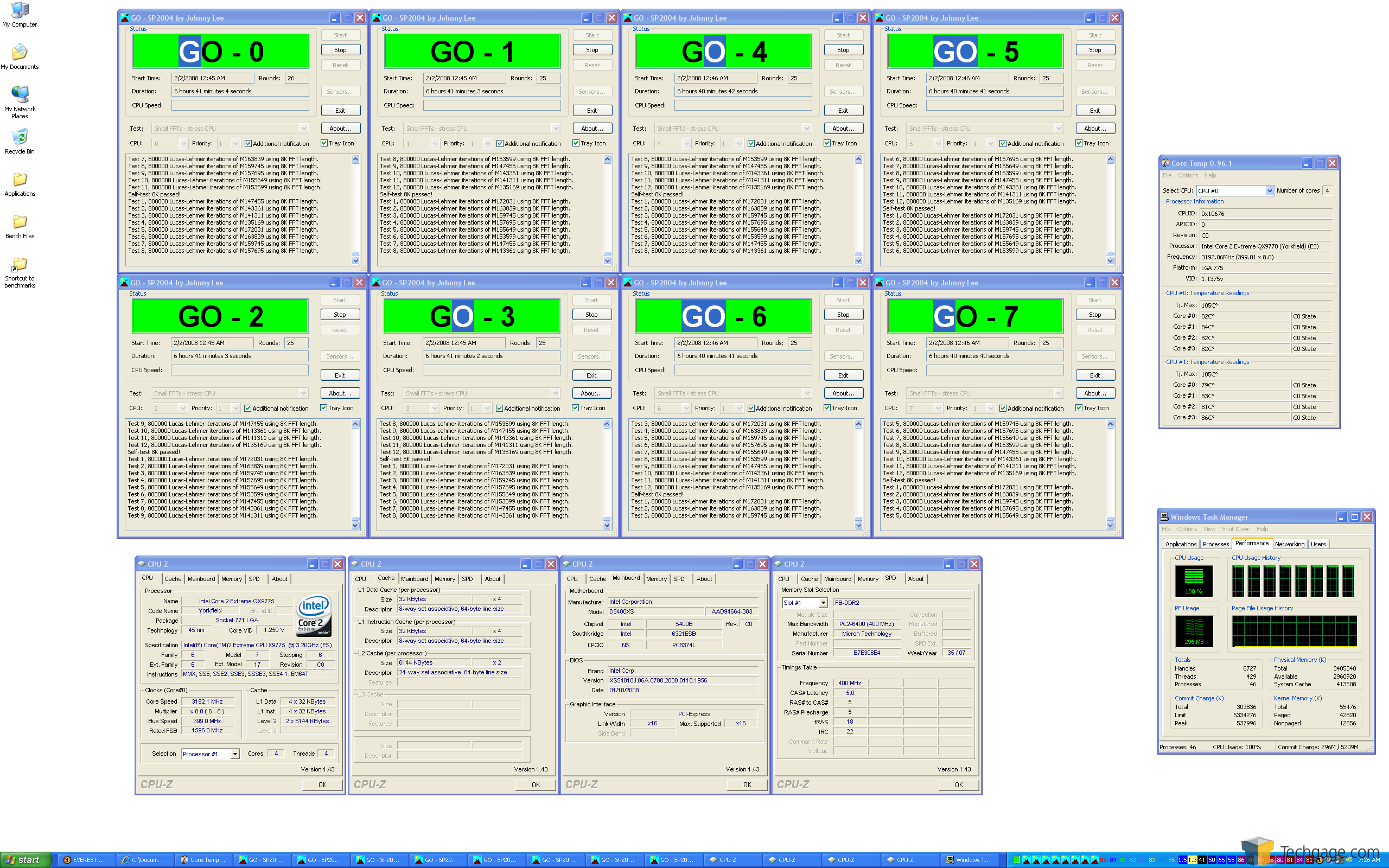The image size is (1389, 868).
Task: Open the Shortcut to benchmarks icon
Action: tap(20, 273)
